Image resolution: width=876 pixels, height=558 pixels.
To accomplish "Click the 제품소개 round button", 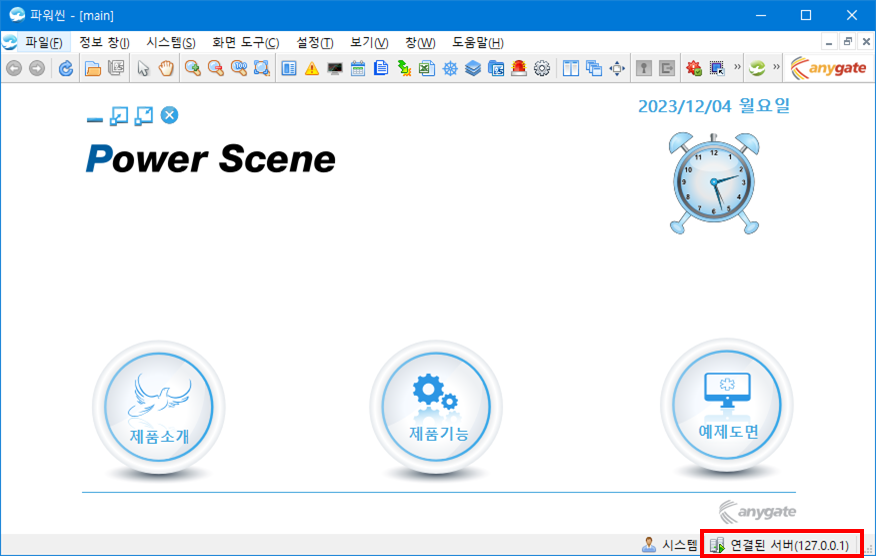I will (x=159, y=407).
